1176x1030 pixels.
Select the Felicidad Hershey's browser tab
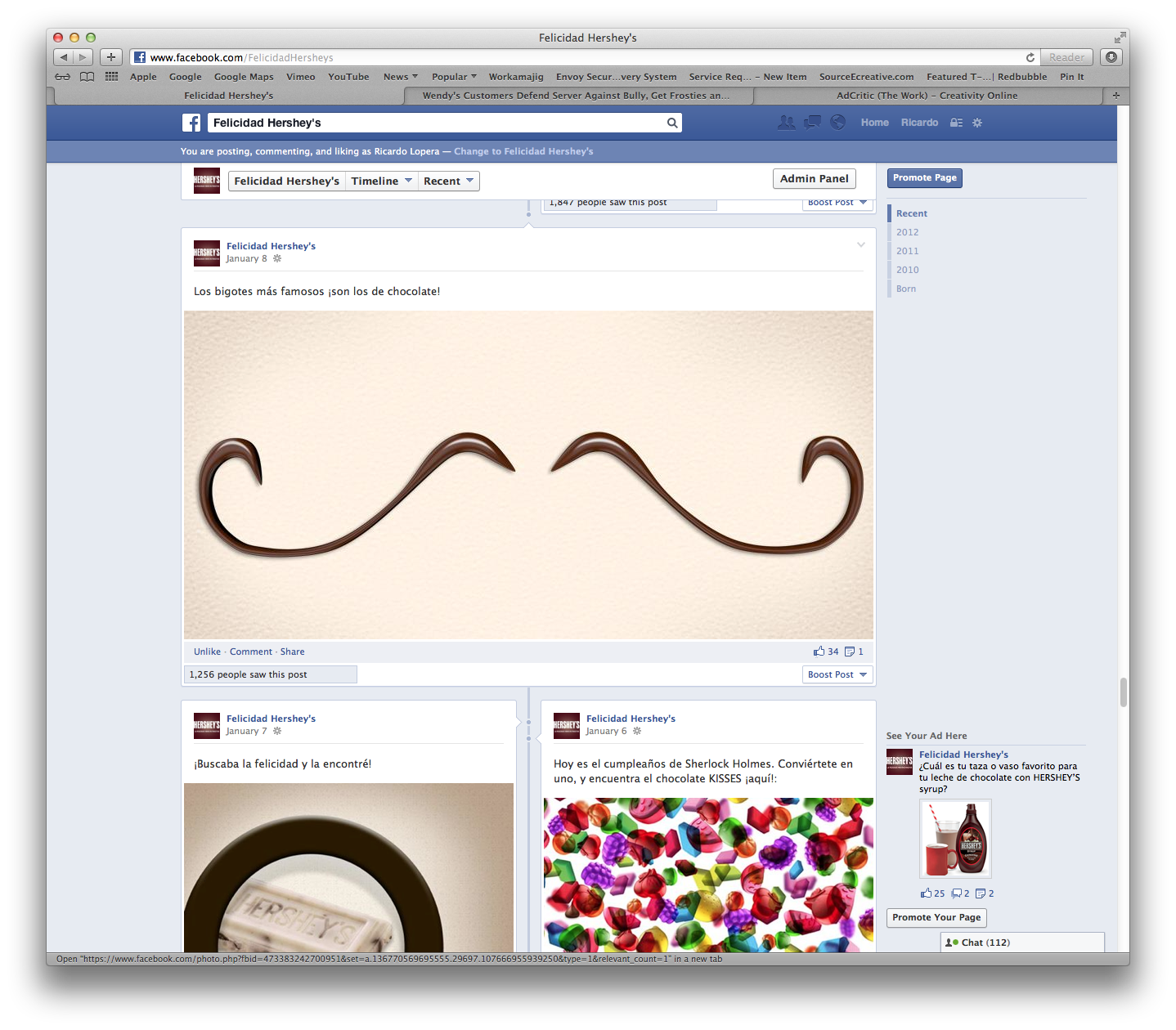[229, 96]
